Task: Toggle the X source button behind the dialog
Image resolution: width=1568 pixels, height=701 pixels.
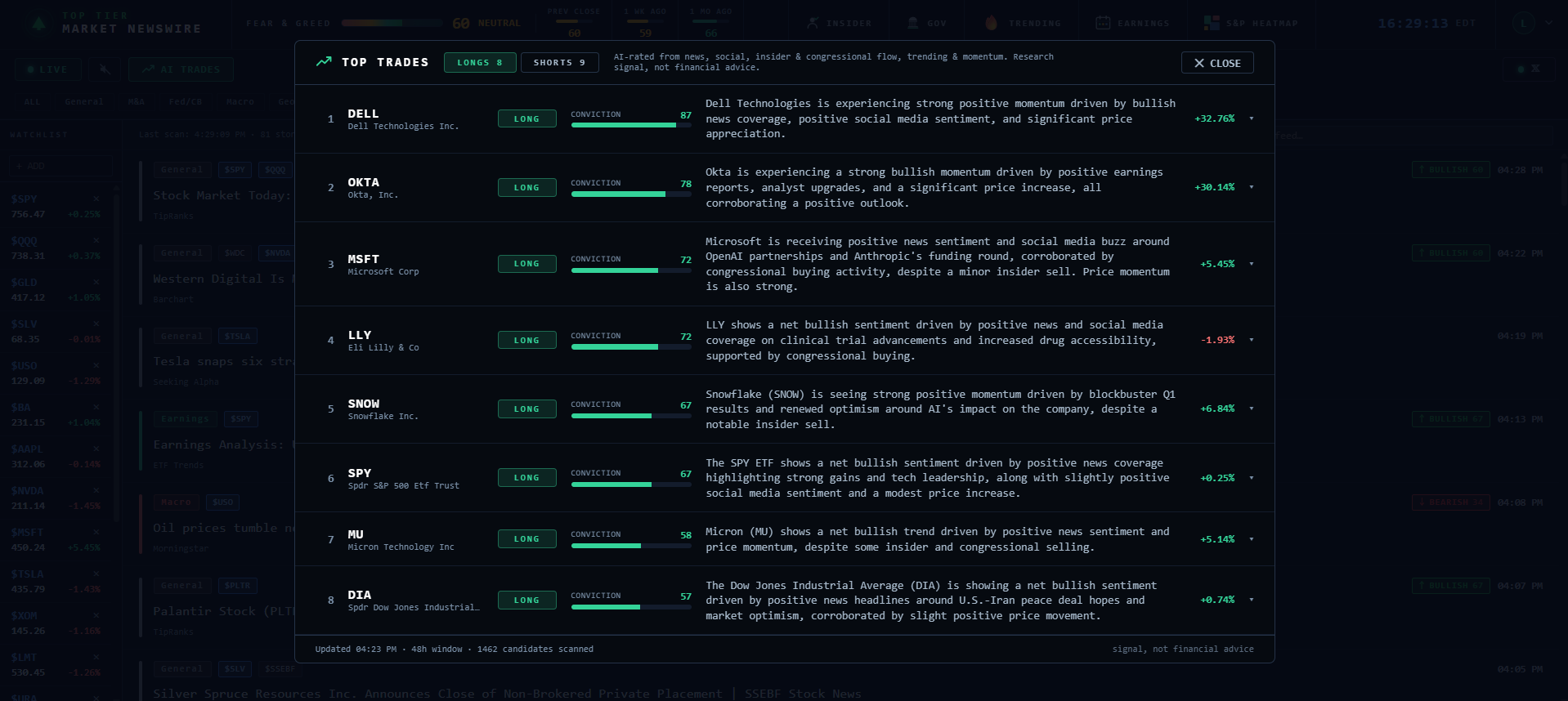Action: pyautogui.click(x=1528, y=69)
